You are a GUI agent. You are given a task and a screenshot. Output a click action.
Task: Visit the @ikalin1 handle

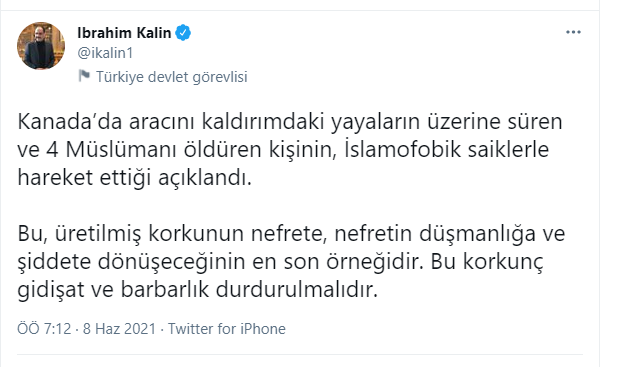coord(105,53)
